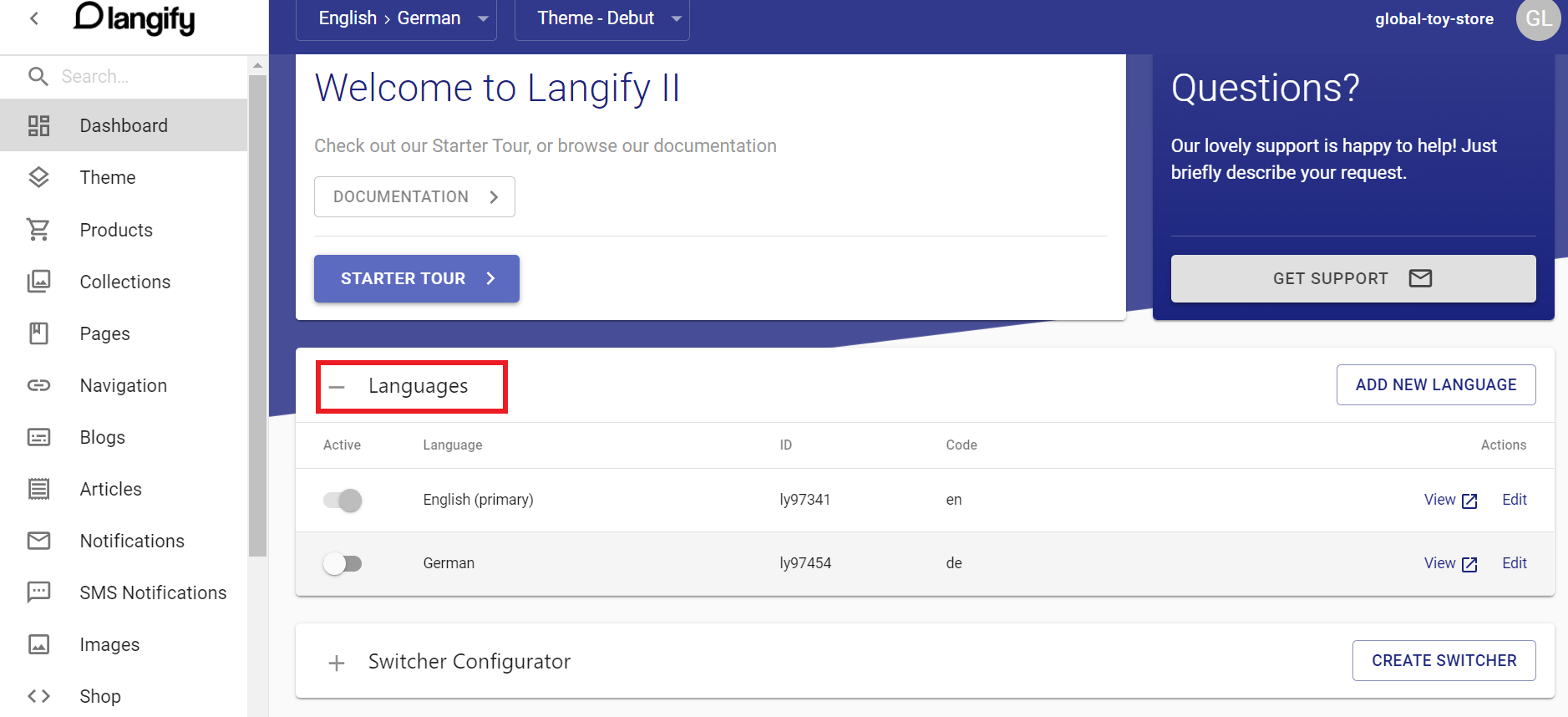
Task: Click the Create Switcher button
Action: (x=1444, y=660)
